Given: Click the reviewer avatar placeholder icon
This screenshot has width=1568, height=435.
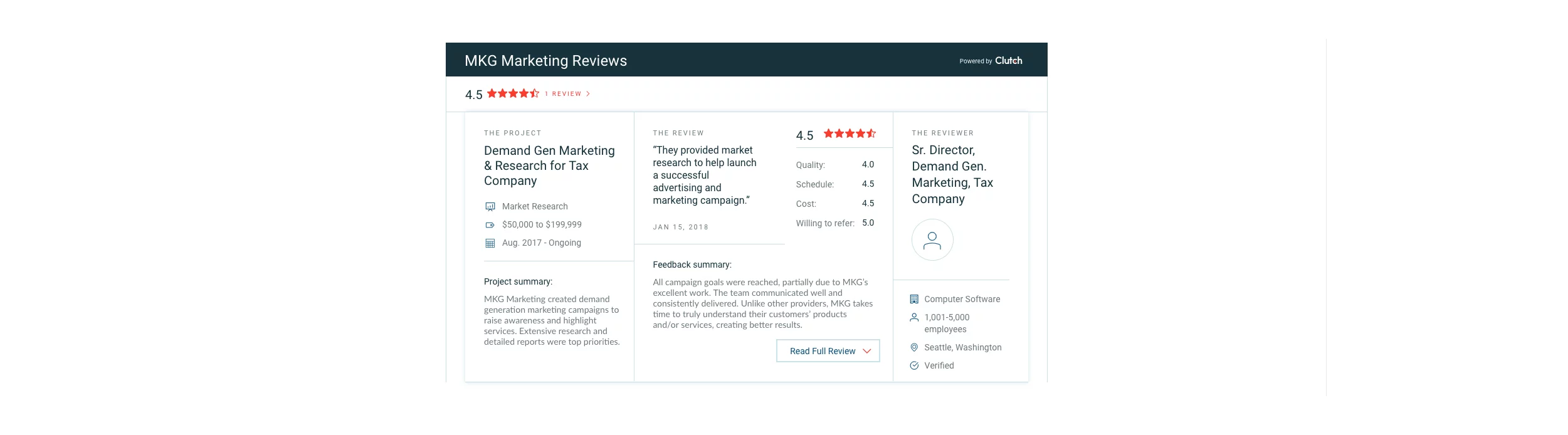Looking at the screenshot, I should tap(932, 240).
